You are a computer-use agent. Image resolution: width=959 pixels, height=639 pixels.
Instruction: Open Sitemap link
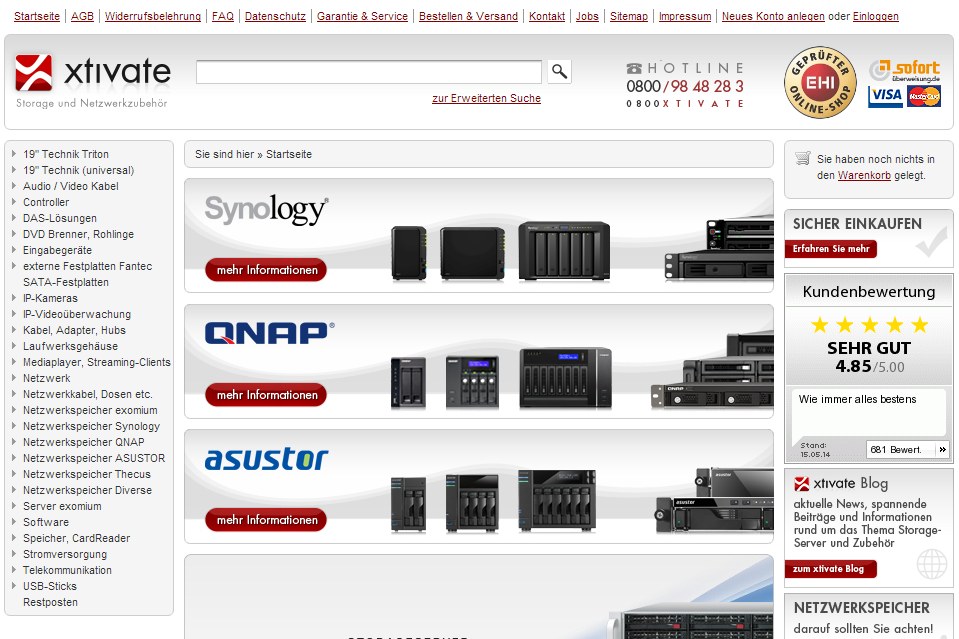click(629, 17)
